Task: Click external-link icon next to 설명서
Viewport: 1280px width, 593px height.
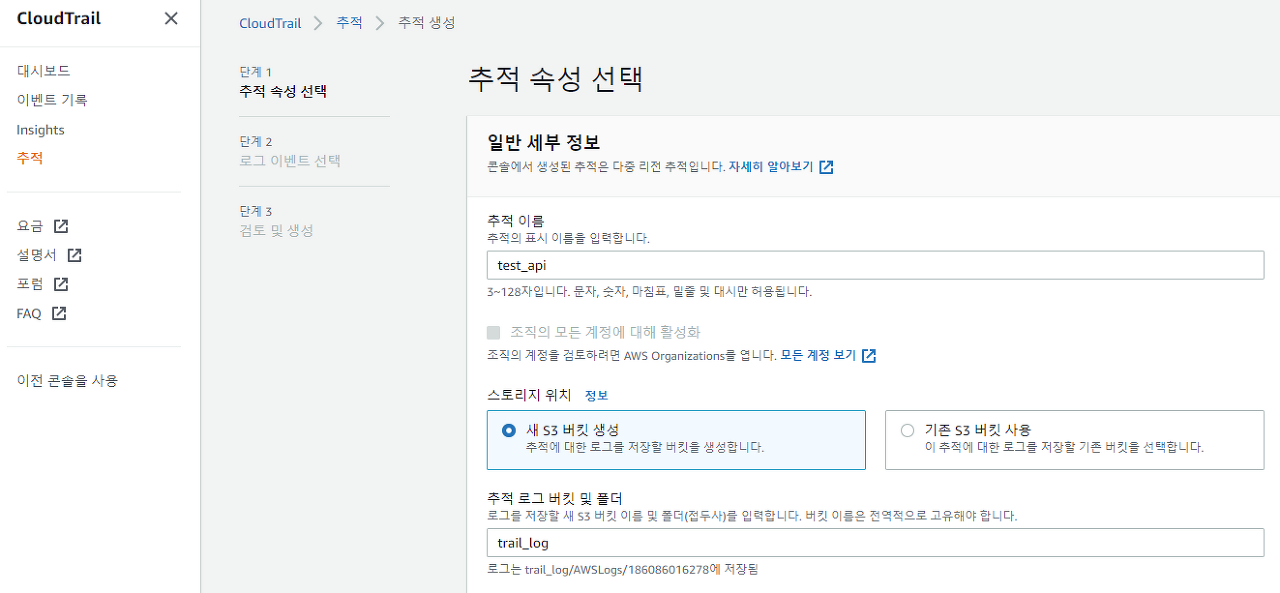Action: click(x=74, y=255)
